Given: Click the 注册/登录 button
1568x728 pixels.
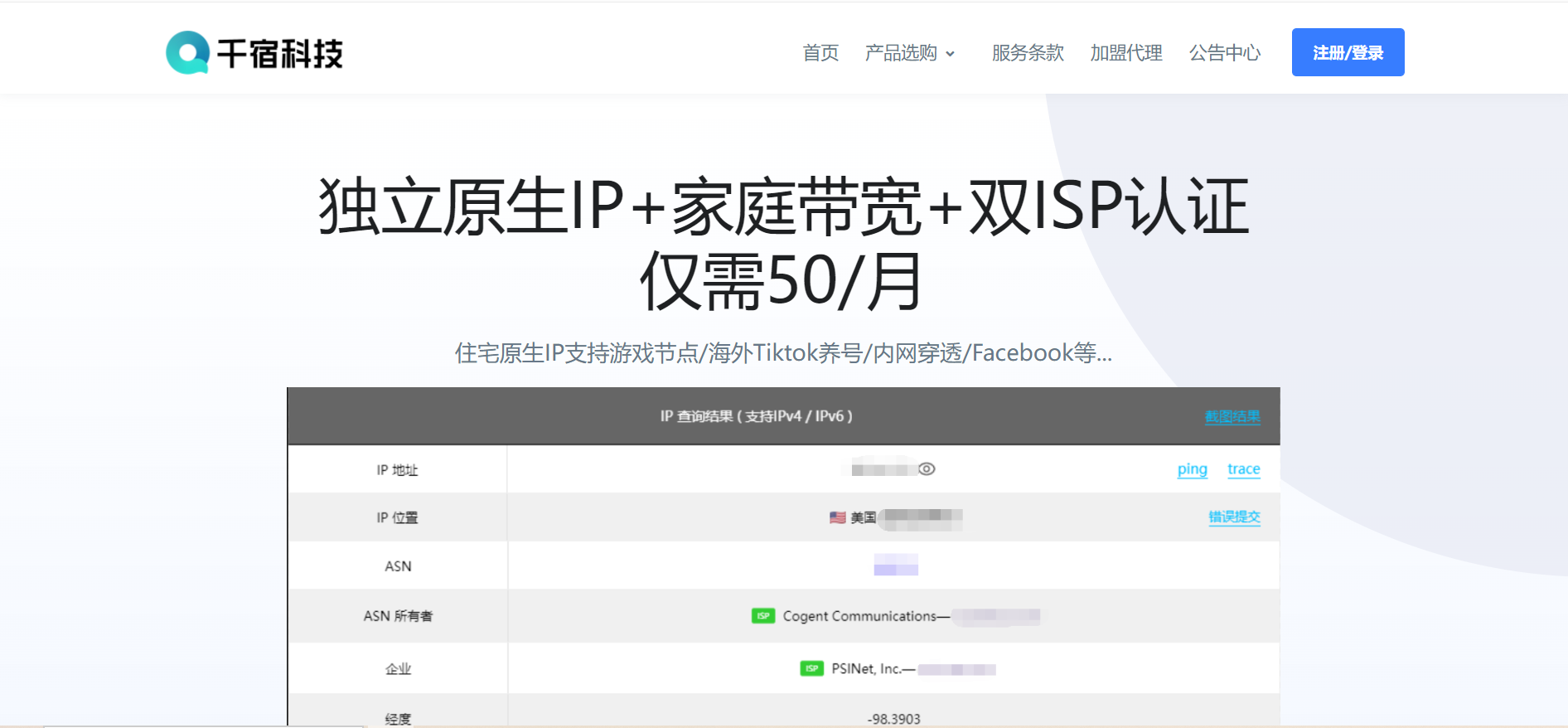Looking at the screenshot, I should tap(1348, 52).
